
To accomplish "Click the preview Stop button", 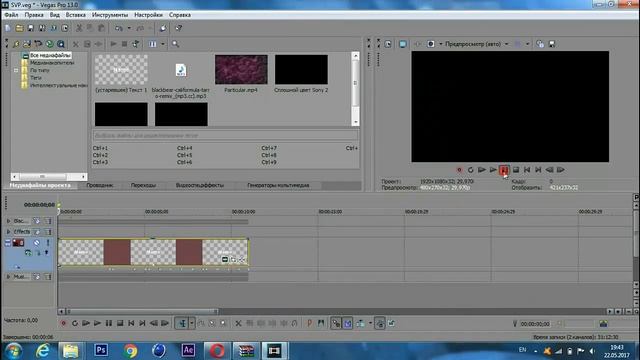I will click(x=516, y=170).
